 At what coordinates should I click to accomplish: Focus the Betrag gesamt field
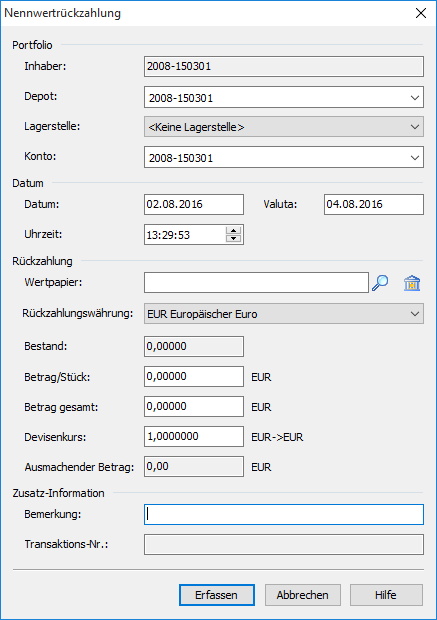click(194, 406)
